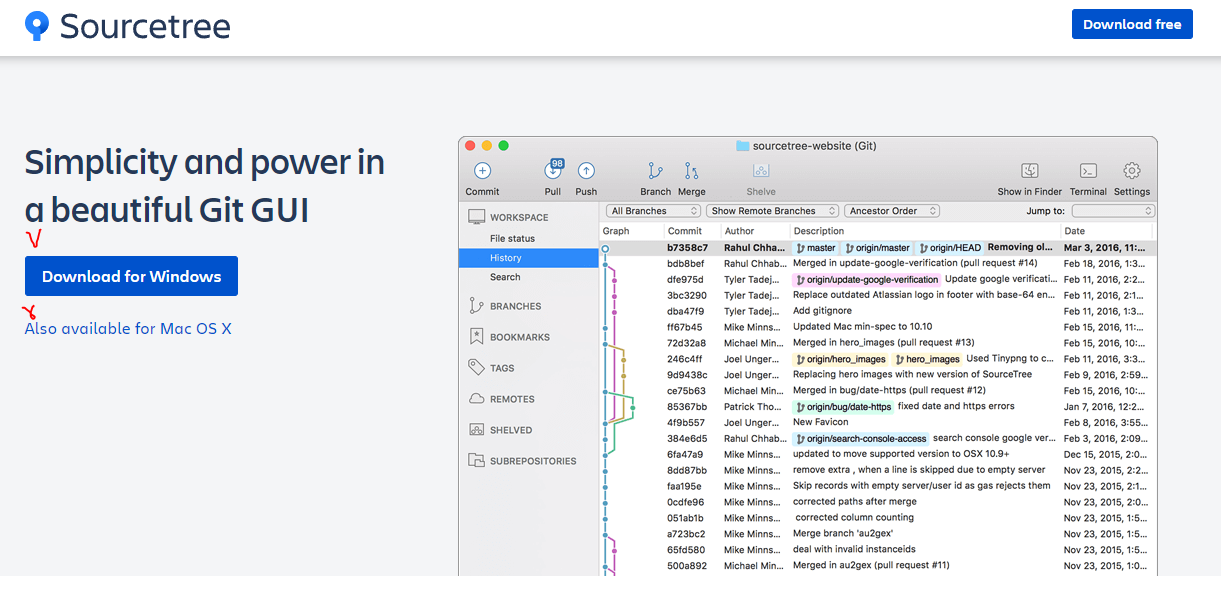Screen dimensions: 1221x604
Task: Open the Ancestor Order dropdown
Action: [x=892, y=211]
